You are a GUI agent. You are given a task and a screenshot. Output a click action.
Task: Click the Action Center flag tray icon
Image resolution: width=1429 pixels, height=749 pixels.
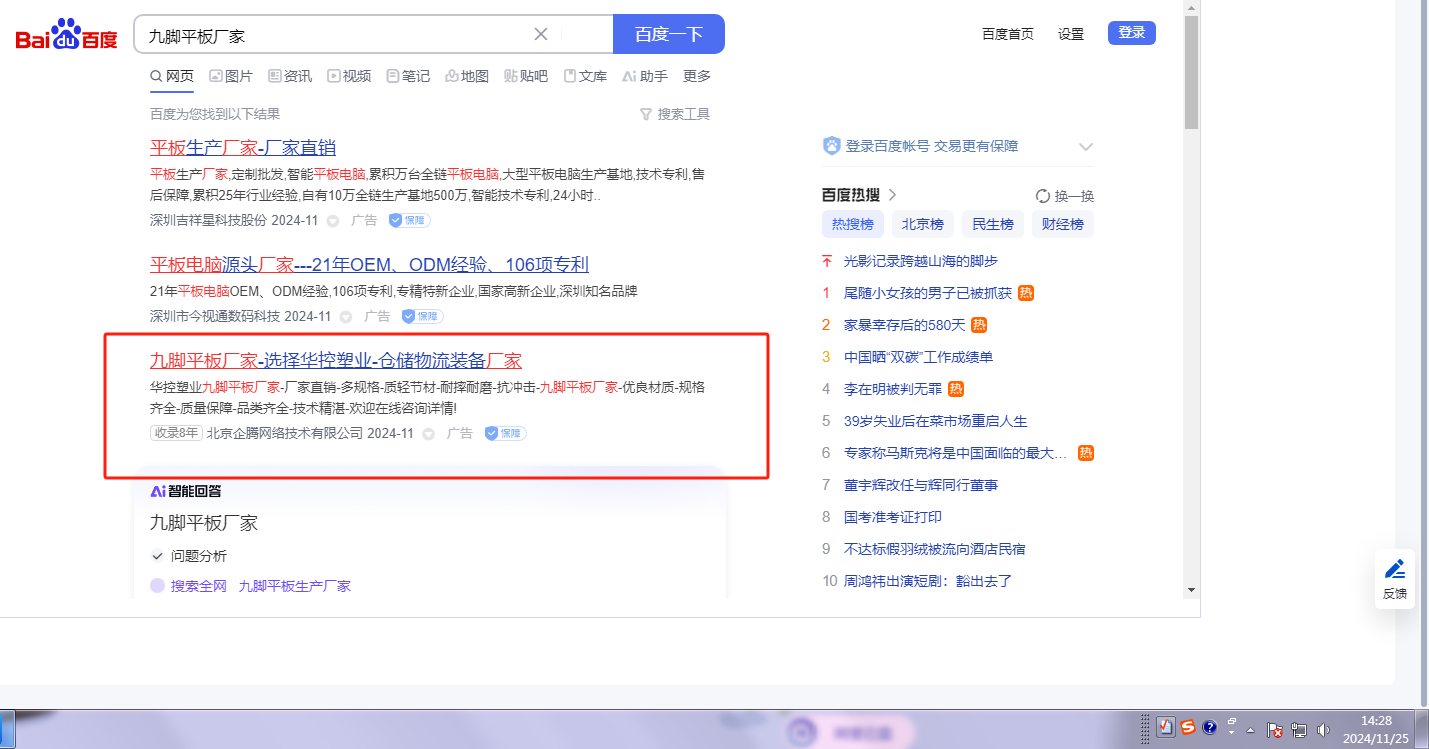coord(1275,729)
